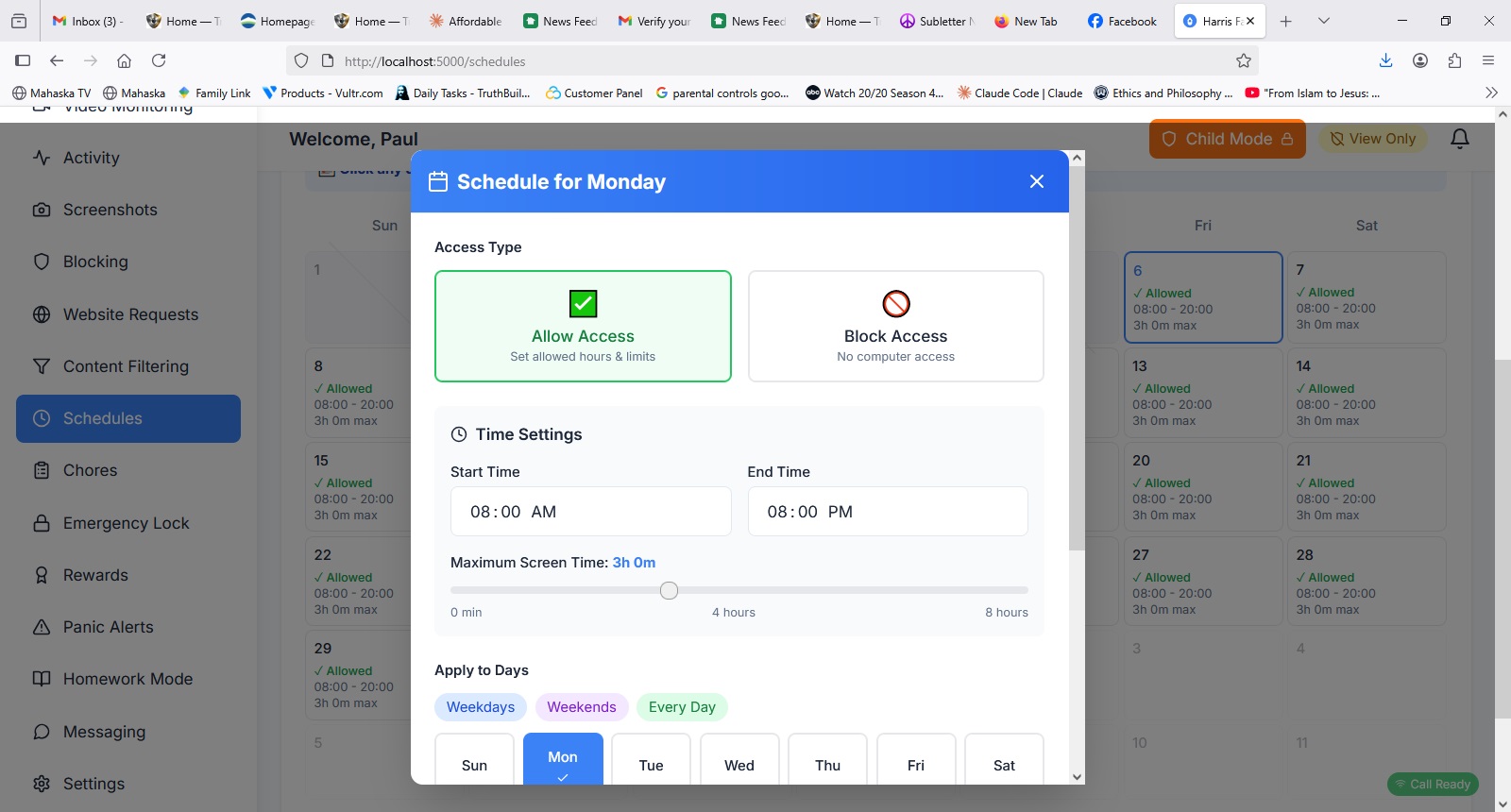Click the Homework Mode book icon
Screen dimensions: 1511x812
click(42, 679)
